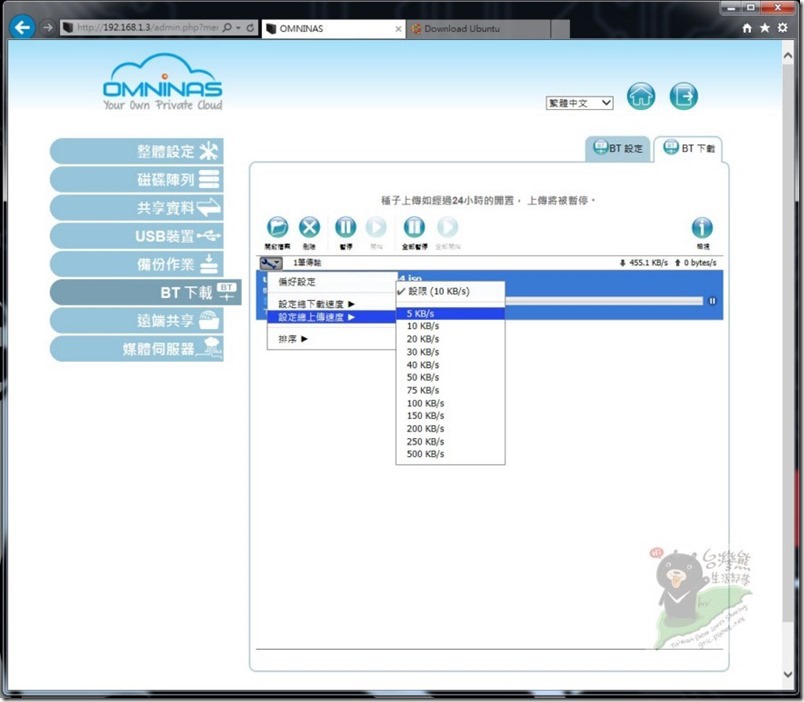The image size is (804, 702).
Task: Select BT 下載 in the sidebar
Action: 145,292
